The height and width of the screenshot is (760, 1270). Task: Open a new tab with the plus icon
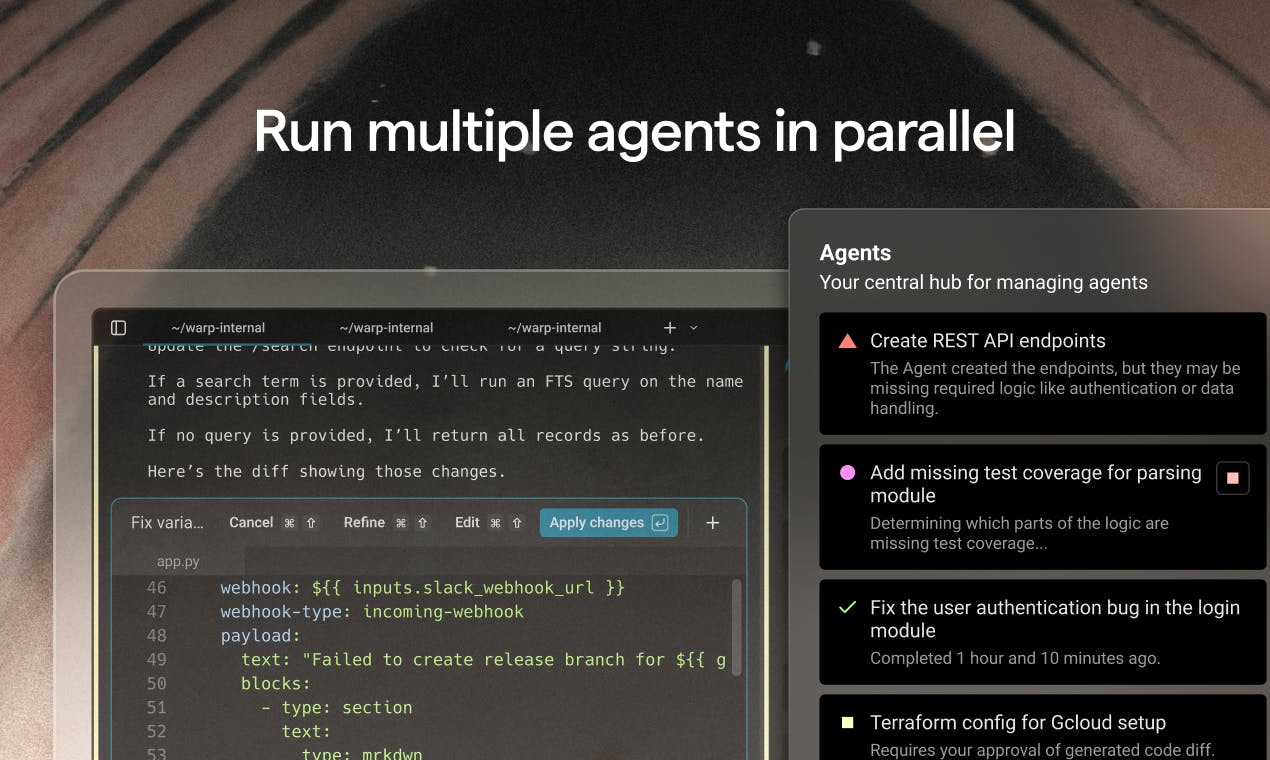click(x=670, y=328)
